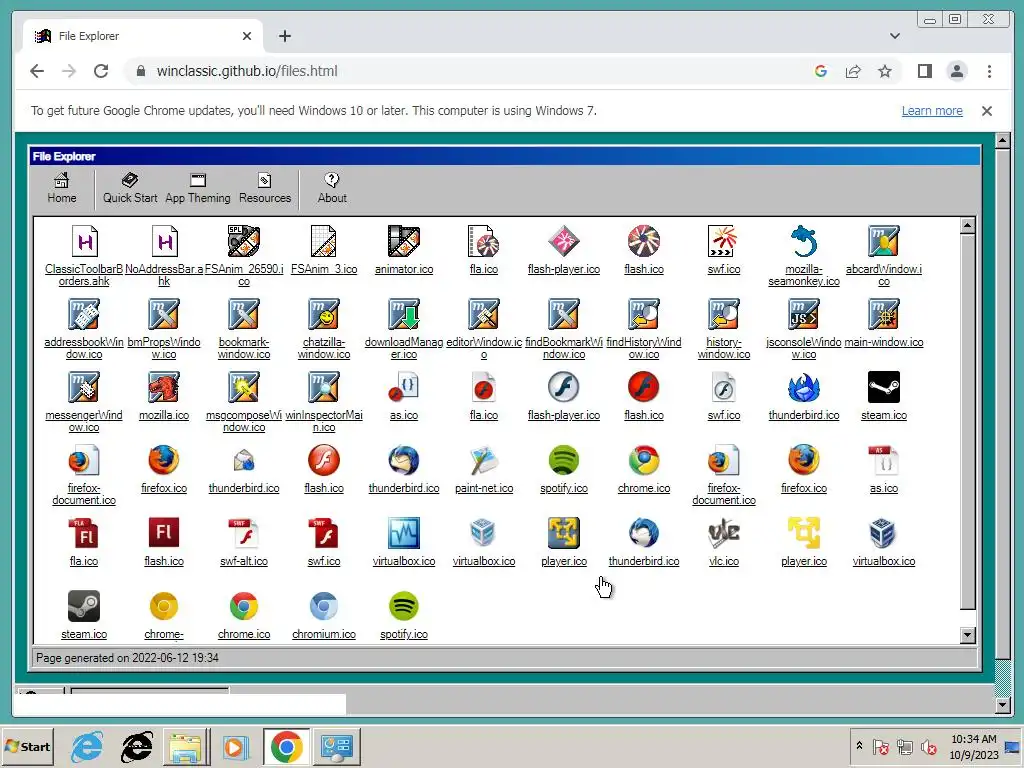
Task: Reload the current page
Action: tap(101, 71)
